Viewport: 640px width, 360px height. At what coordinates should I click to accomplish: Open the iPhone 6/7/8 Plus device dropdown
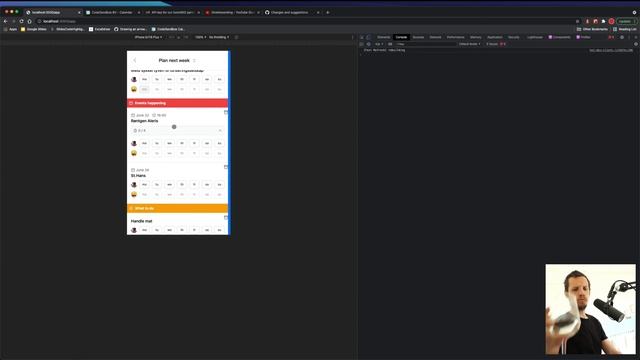[148, 37]
